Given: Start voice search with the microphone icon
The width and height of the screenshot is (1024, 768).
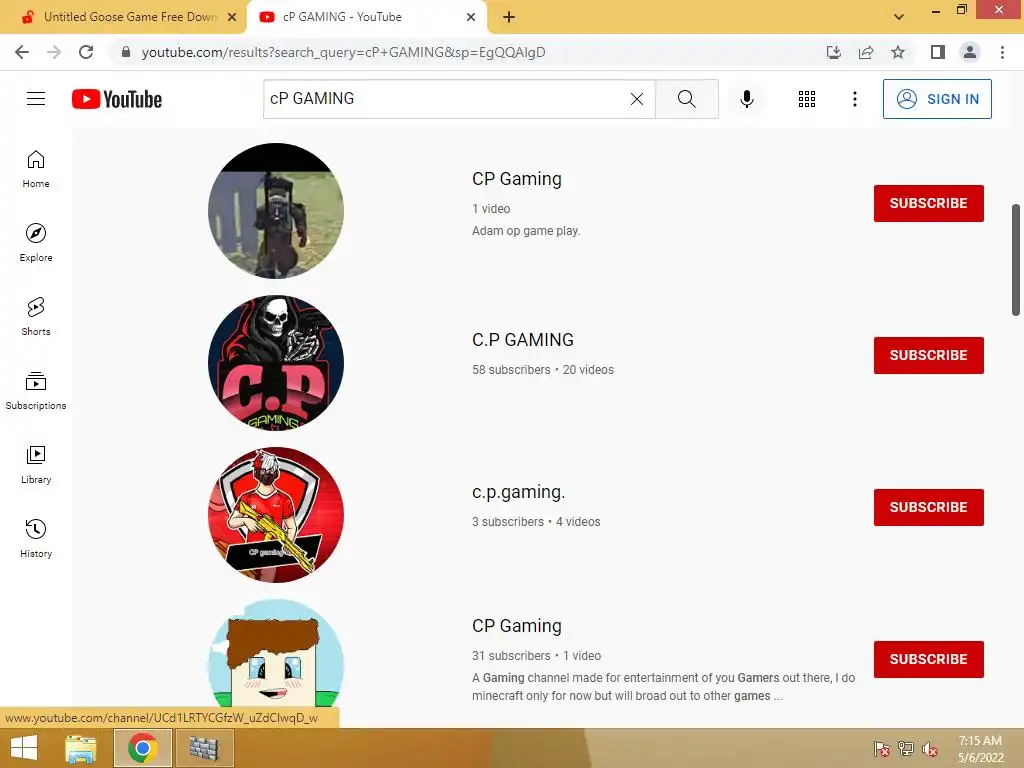Looking at the screenshot, I should click(746, 99).
